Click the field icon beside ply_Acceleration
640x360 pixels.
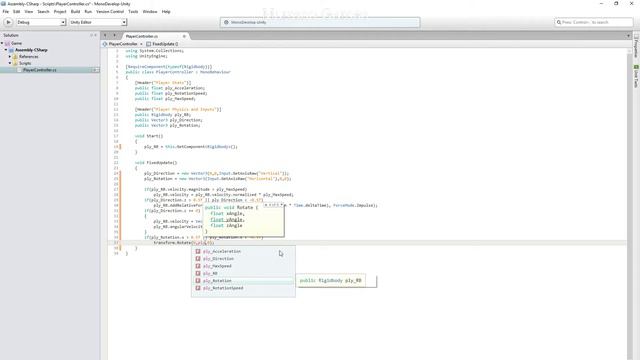pos(198,251)
